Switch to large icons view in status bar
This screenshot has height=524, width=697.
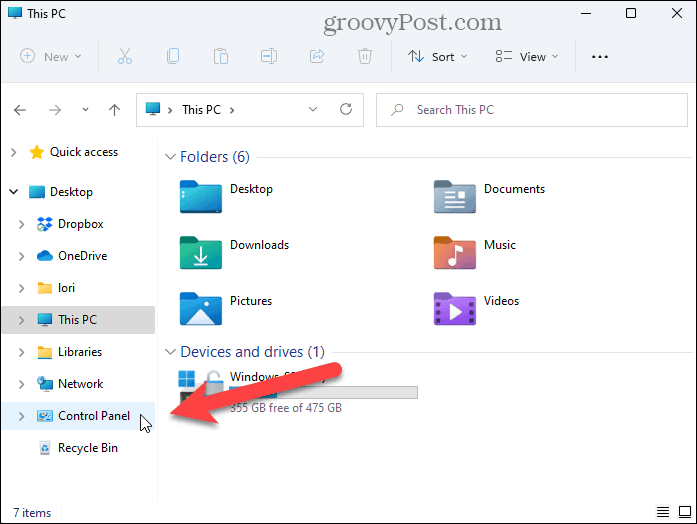coord(685,512)
